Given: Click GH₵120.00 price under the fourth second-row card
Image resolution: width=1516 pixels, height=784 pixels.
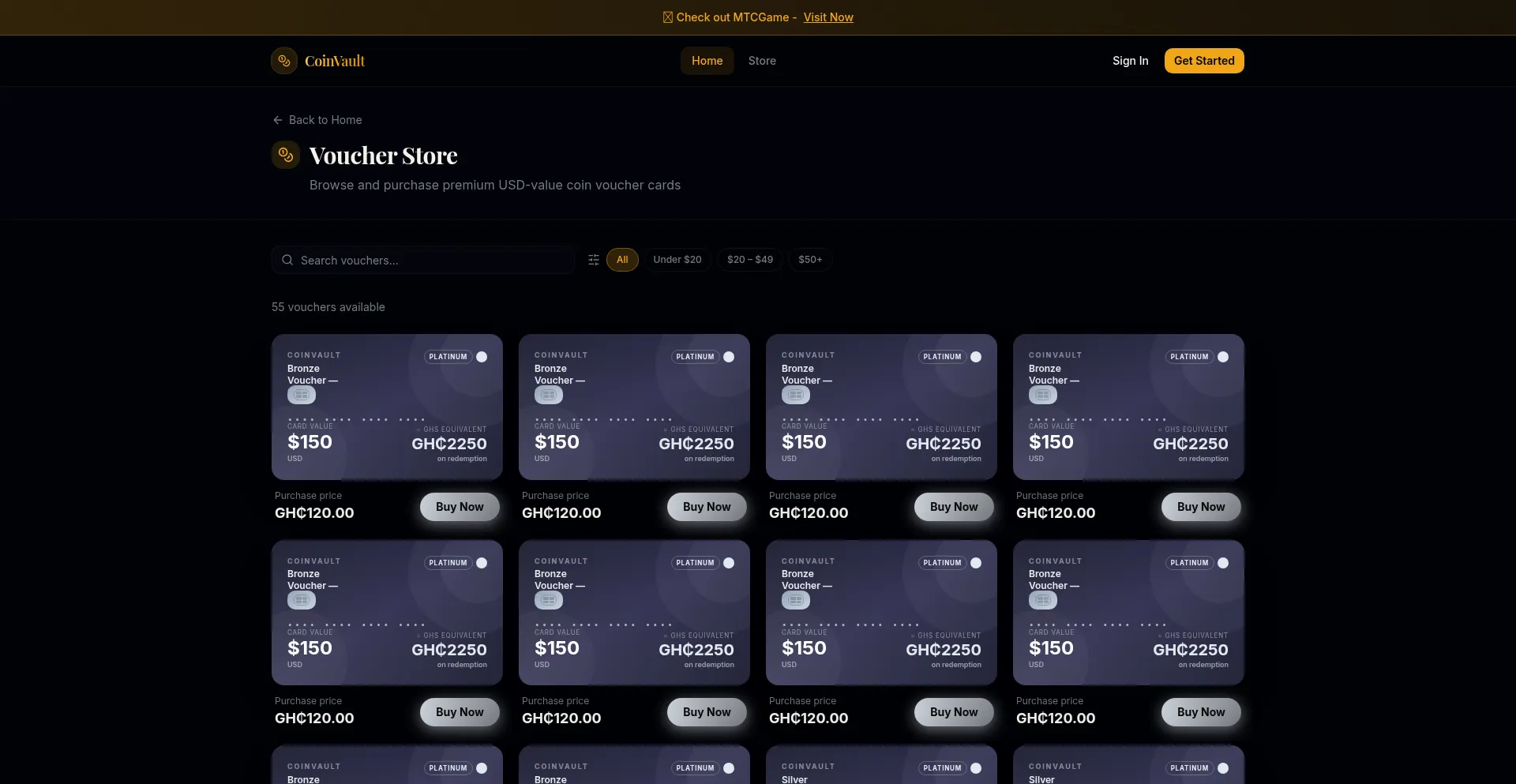Looking at the screenshot, I should [1056, 718].
